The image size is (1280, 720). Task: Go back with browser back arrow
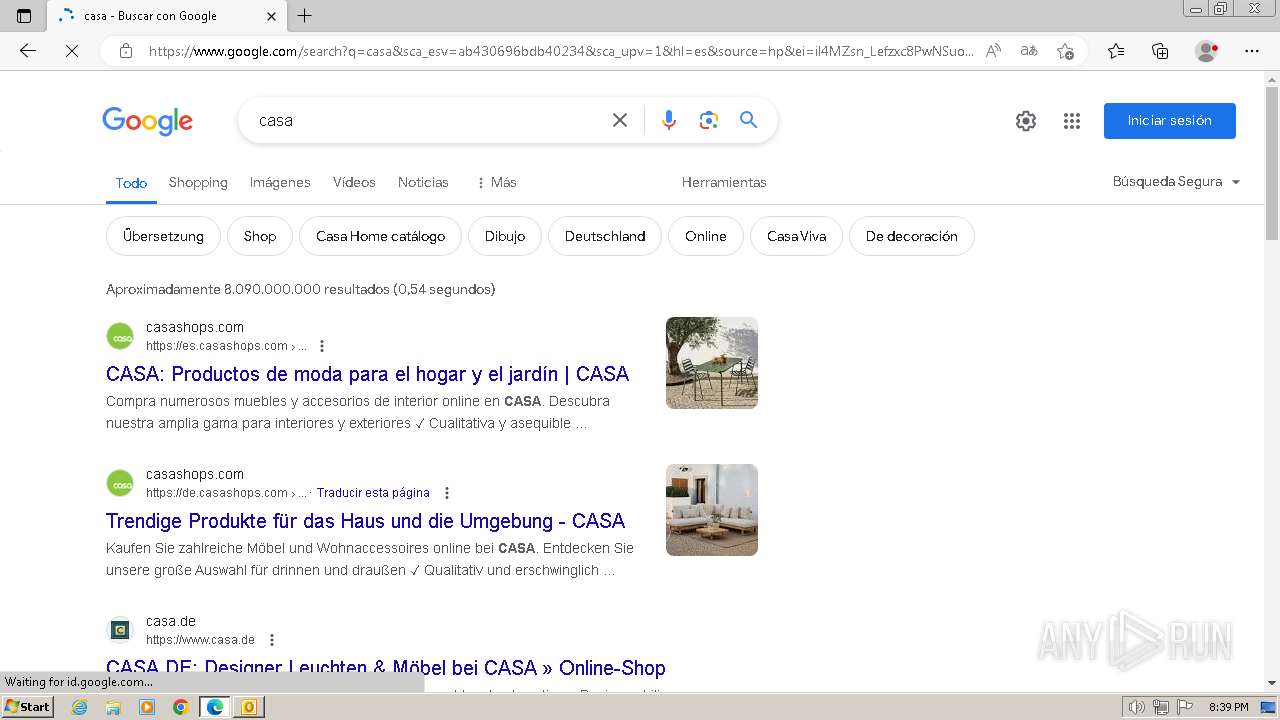(x=28, y=51)
